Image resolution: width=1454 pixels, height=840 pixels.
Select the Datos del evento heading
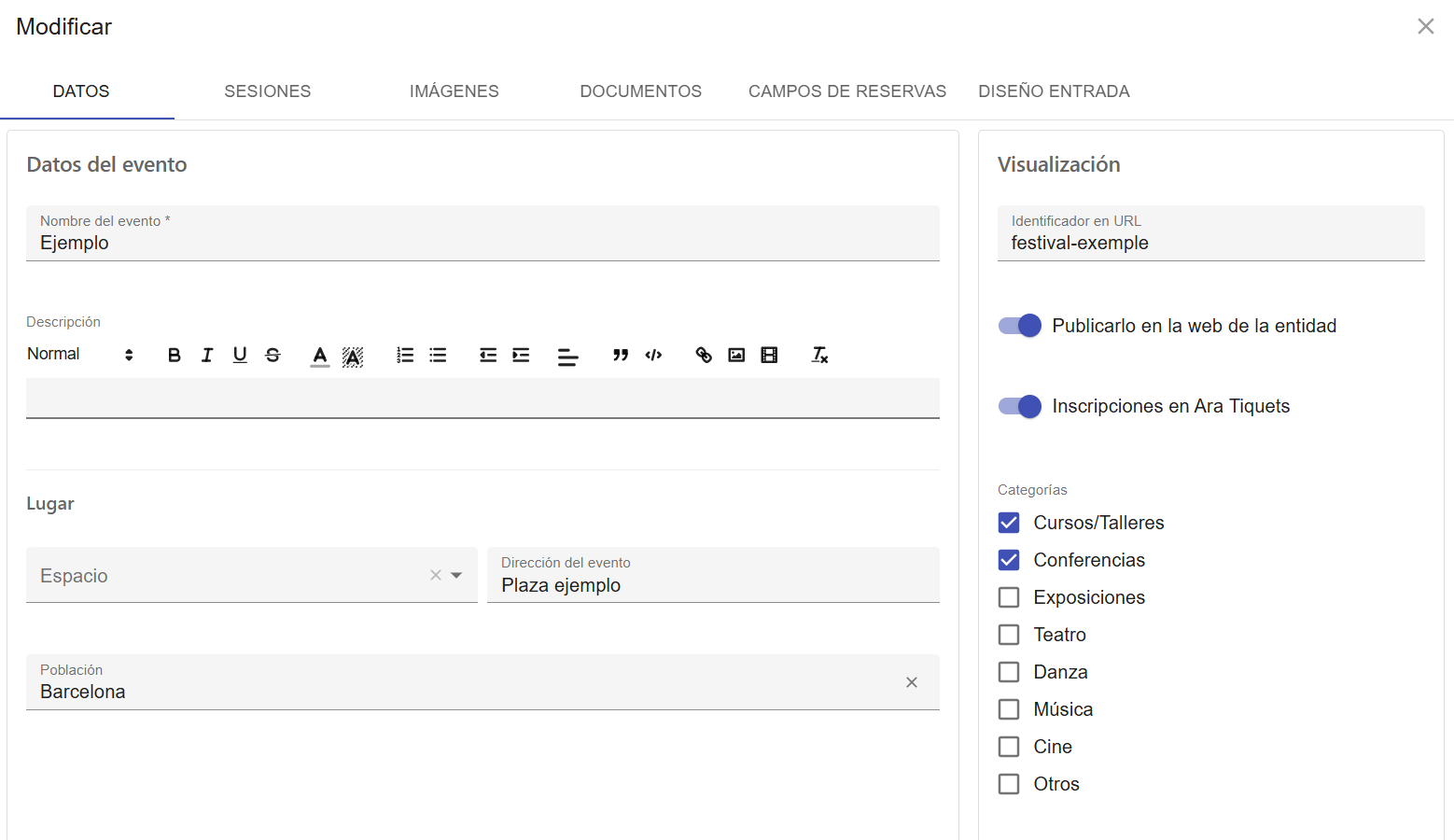(x=107, y=164)
